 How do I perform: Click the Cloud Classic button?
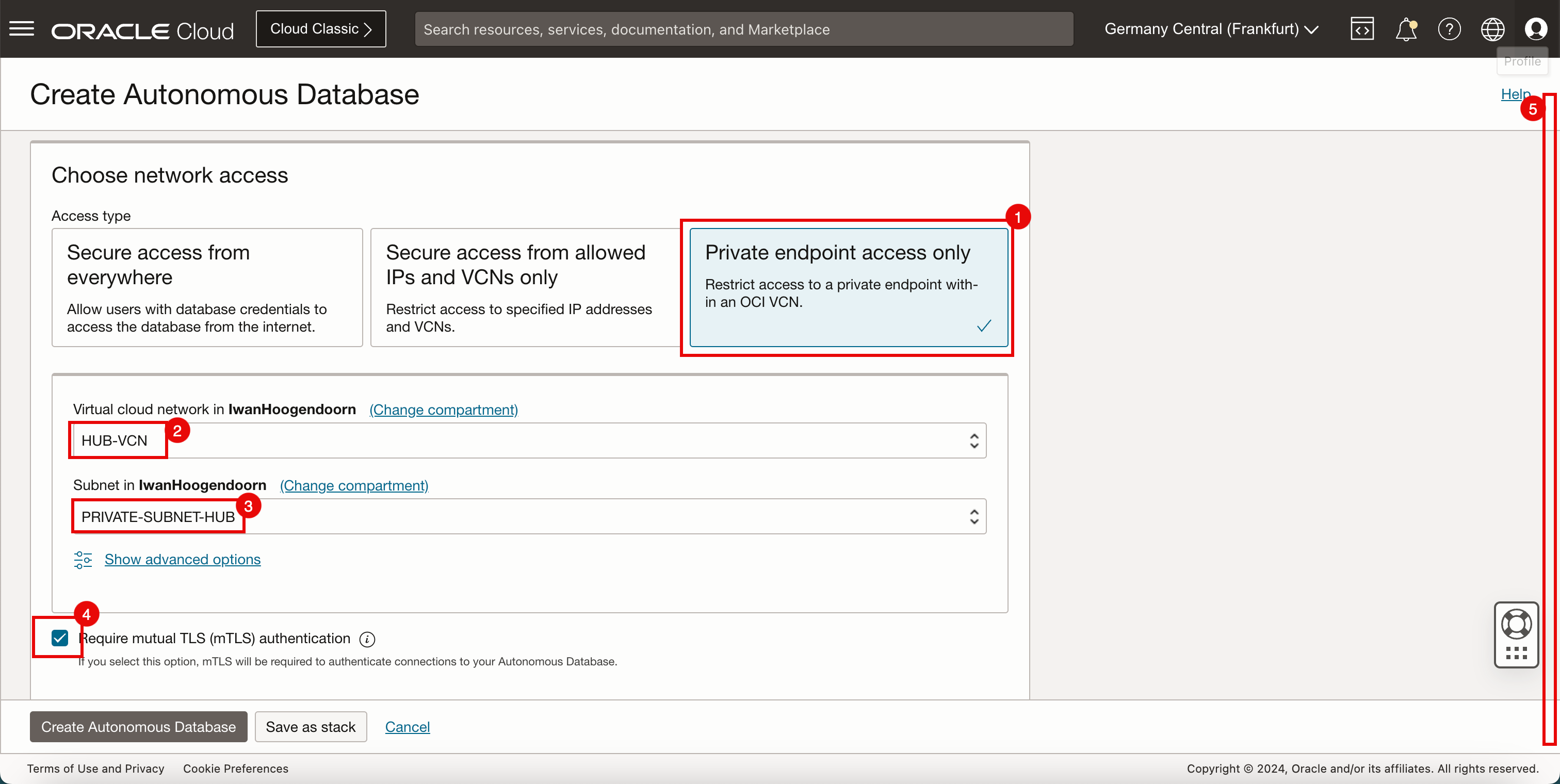320,29
